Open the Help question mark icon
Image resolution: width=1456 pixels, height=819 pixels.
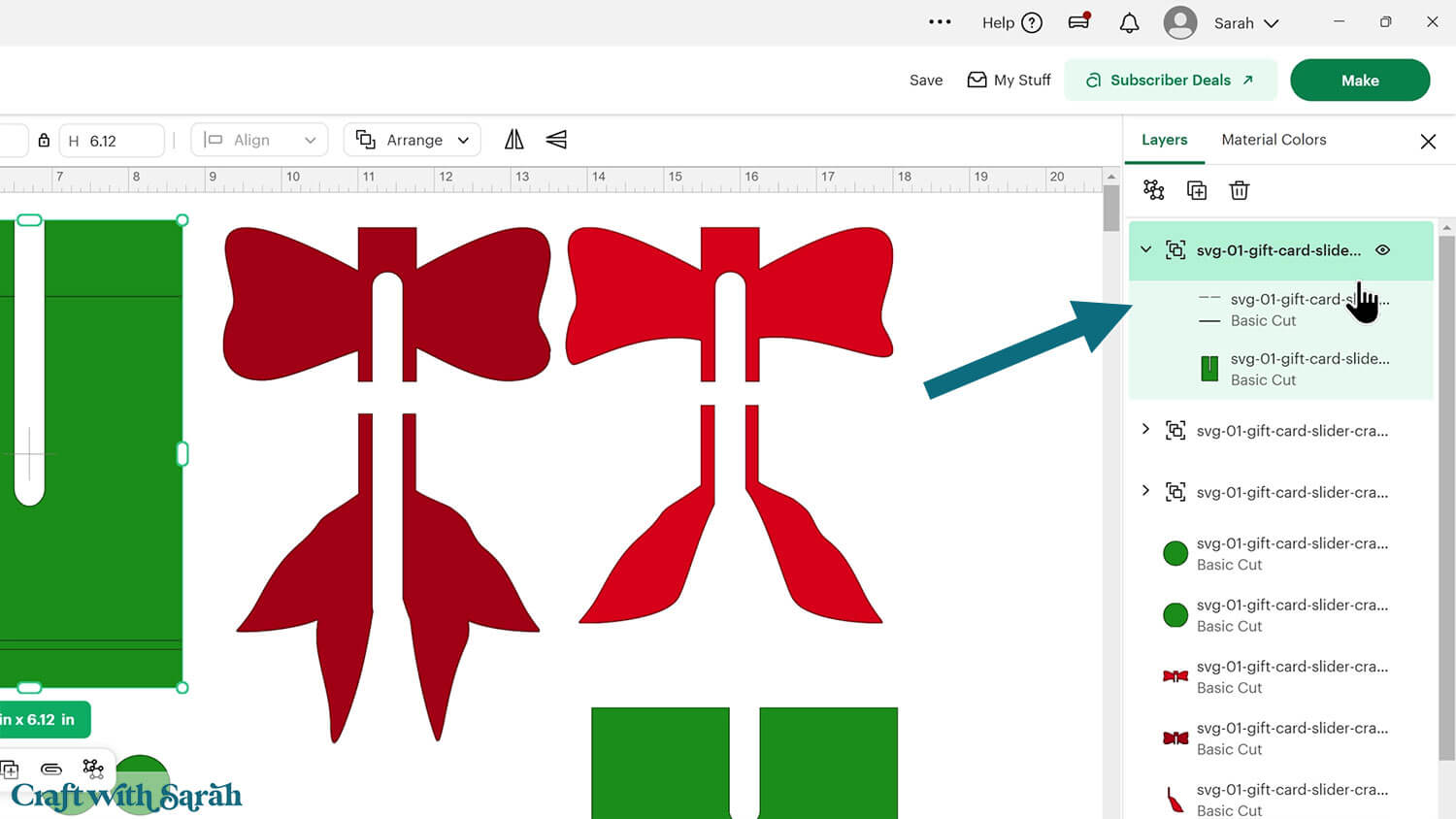tap(1032, 23)
